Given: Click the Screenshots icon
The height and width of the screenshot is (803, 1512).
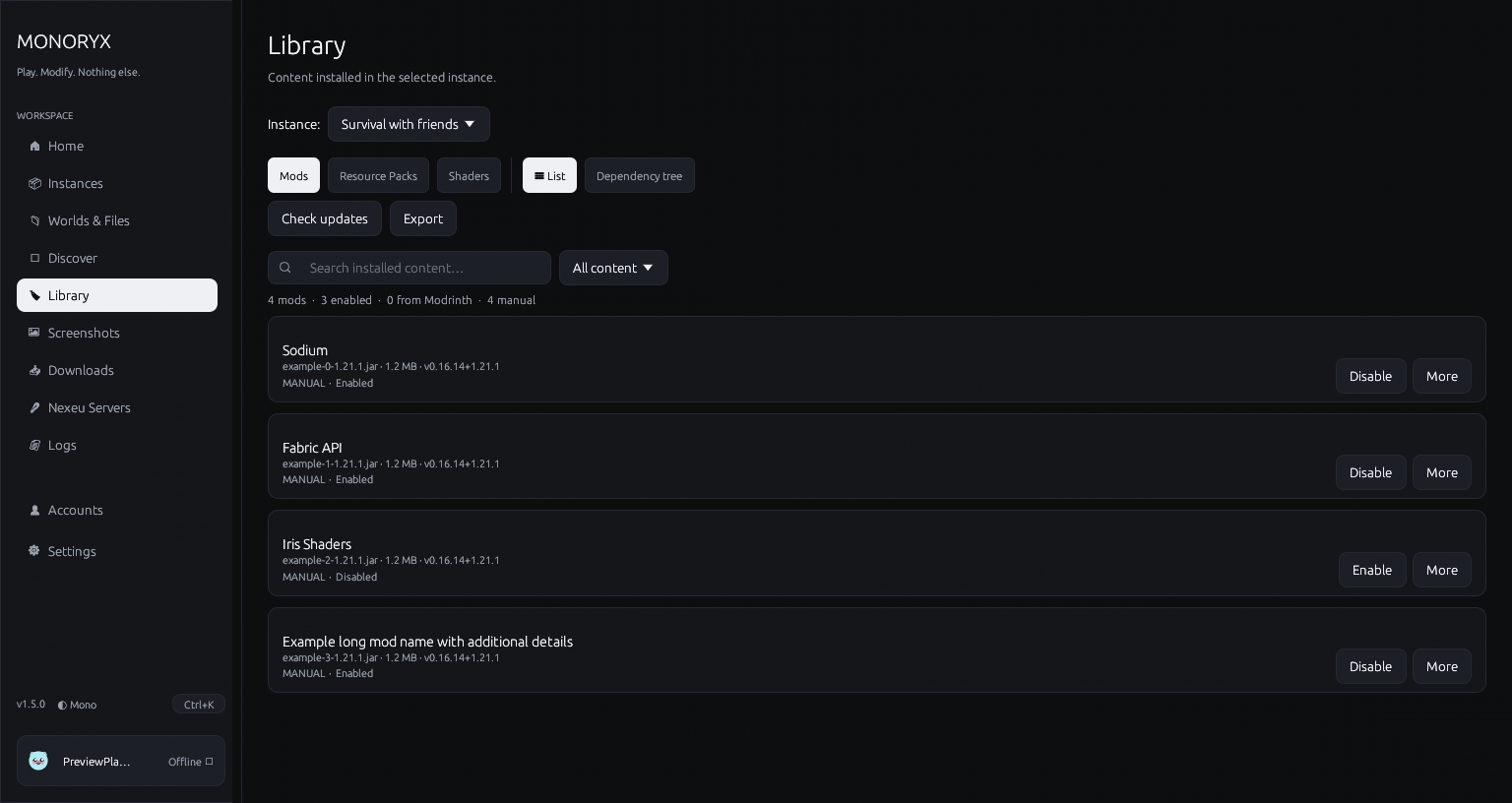Looking at the screenshot, I should (34, 333).
